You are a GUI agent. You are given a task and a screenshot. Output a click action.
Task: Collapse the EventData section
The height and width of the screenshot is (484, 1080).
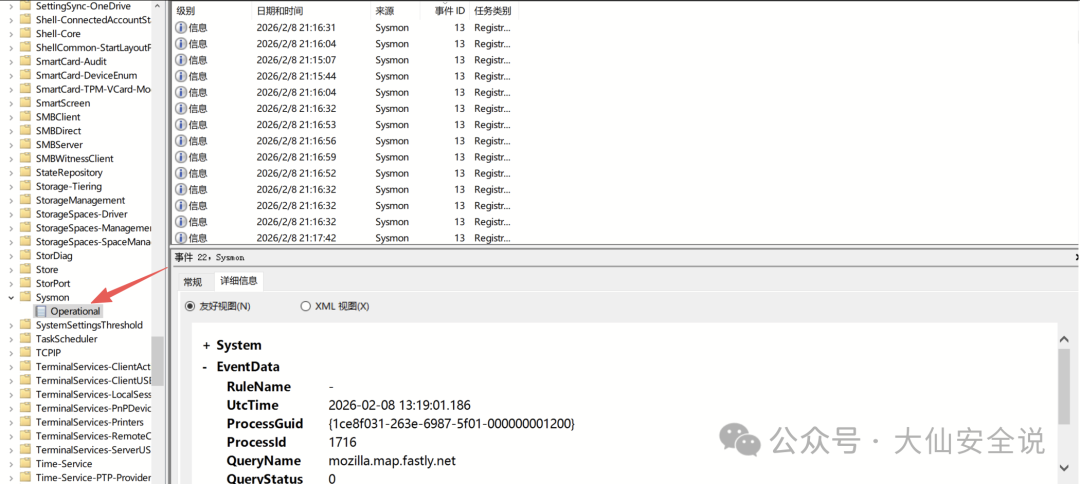(205, 367)
